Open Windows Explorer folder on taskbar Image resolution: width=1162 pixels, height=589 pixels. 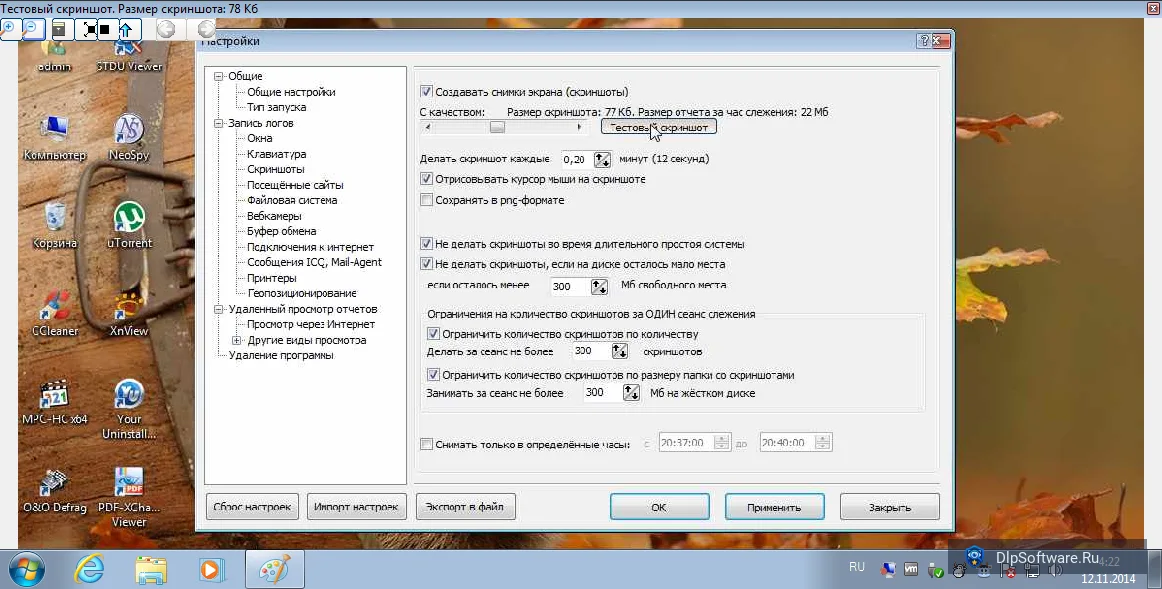(151, 570)
